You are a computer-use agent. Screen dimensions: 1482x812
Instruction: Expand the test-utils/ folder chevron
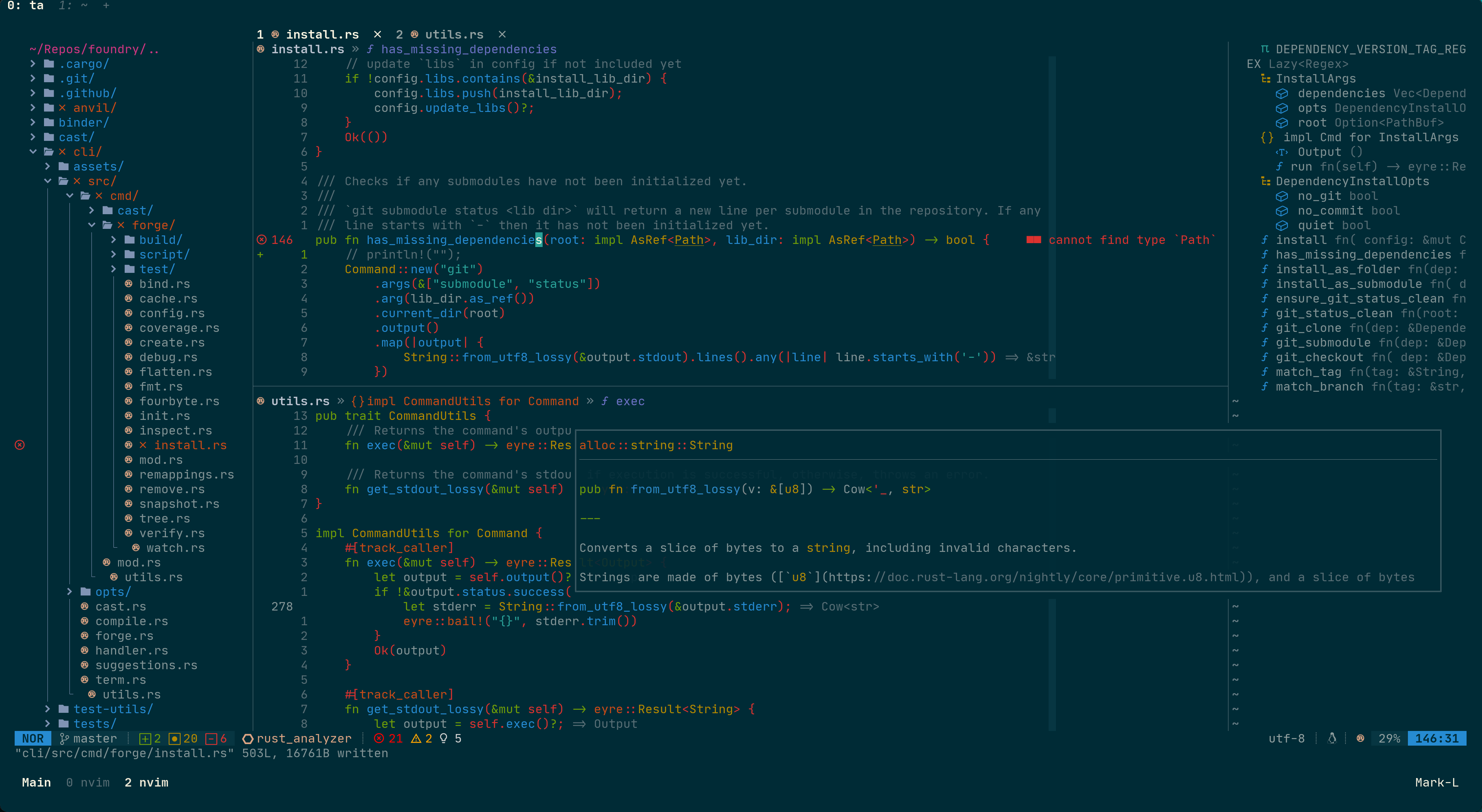click(48, 709)
